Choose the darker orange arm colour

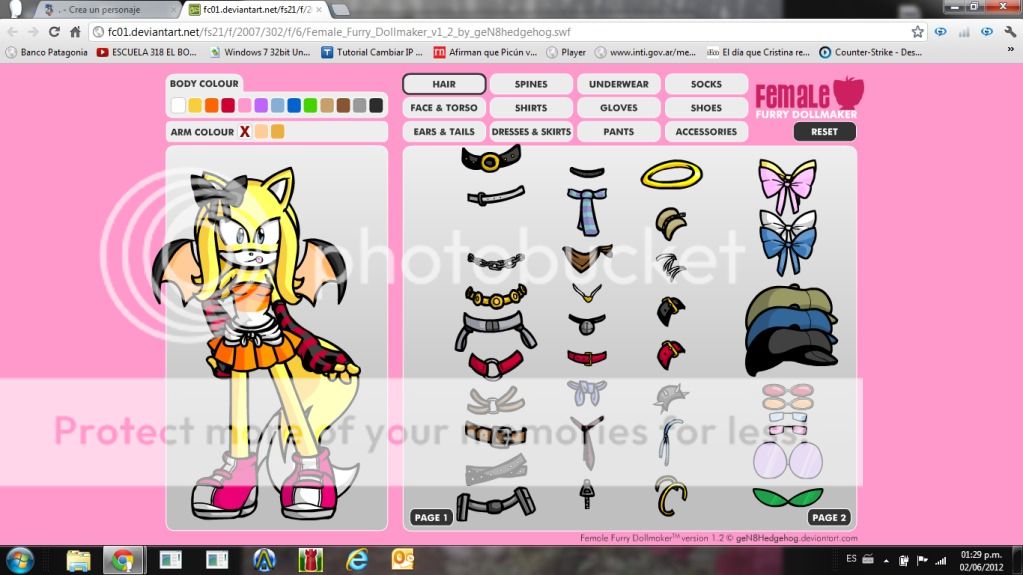(277, 131)
